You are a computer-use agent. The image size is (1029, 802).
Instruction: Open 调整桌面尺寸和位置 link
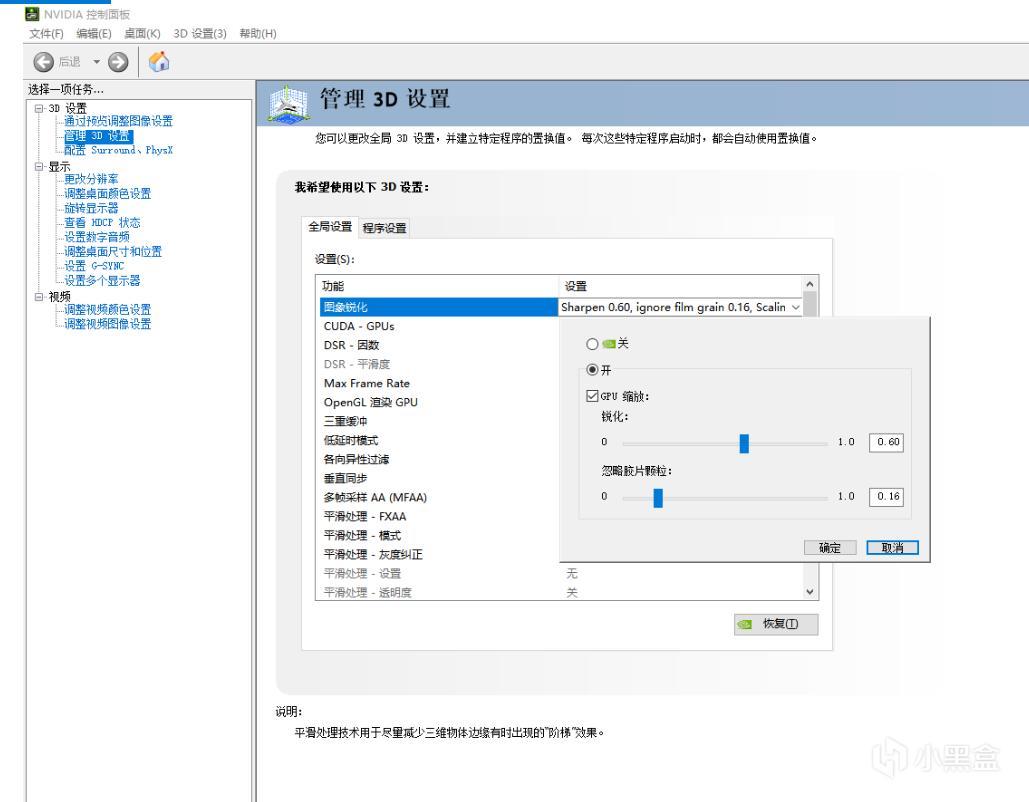(x=113, y=251)
